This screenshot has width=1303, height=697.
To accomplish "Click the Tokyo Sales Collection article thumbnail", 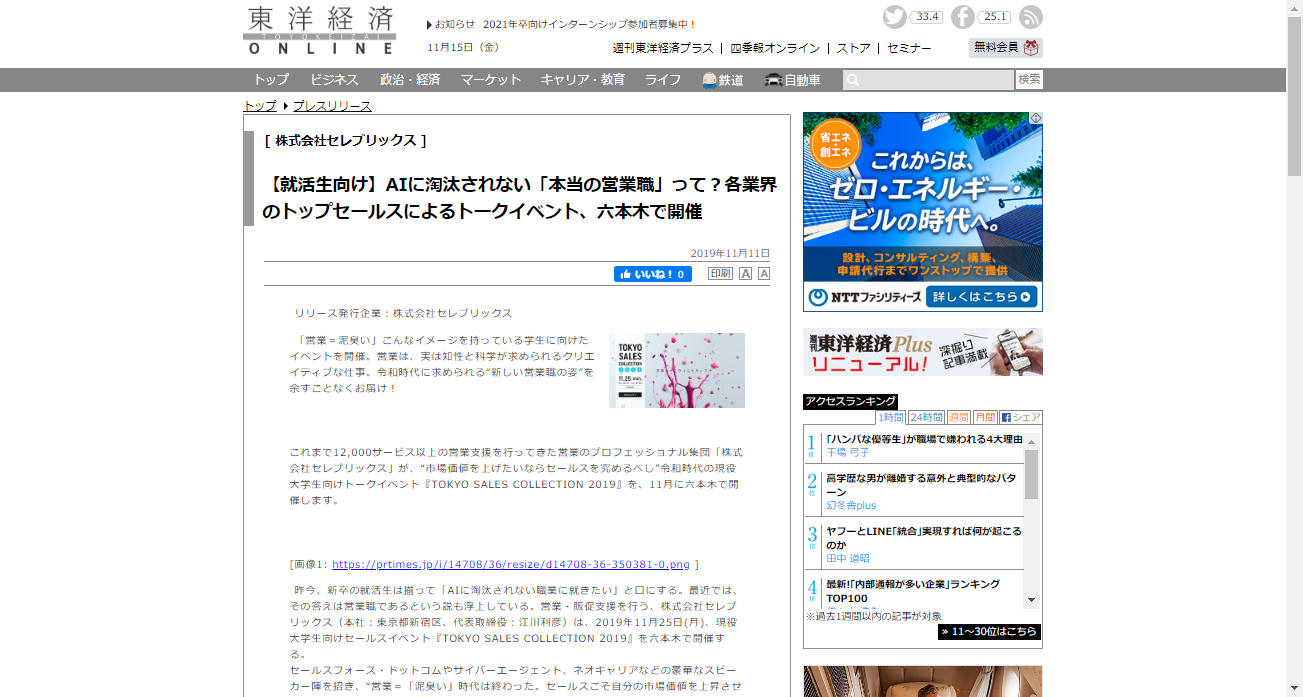I will click(x=677, y=370).
